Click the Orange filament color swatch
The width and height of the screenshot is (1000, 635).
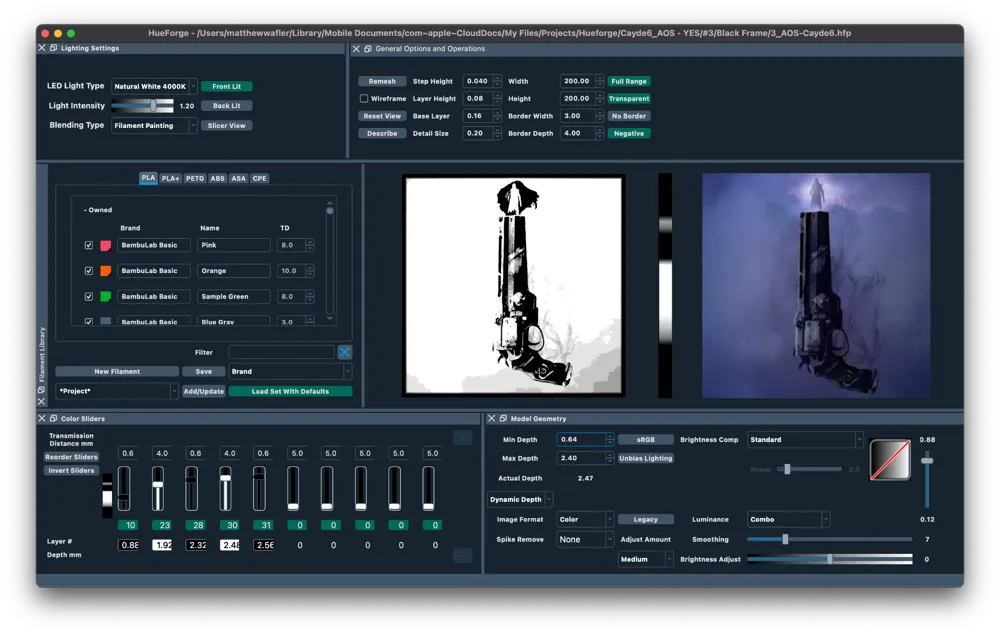(105, 271)
